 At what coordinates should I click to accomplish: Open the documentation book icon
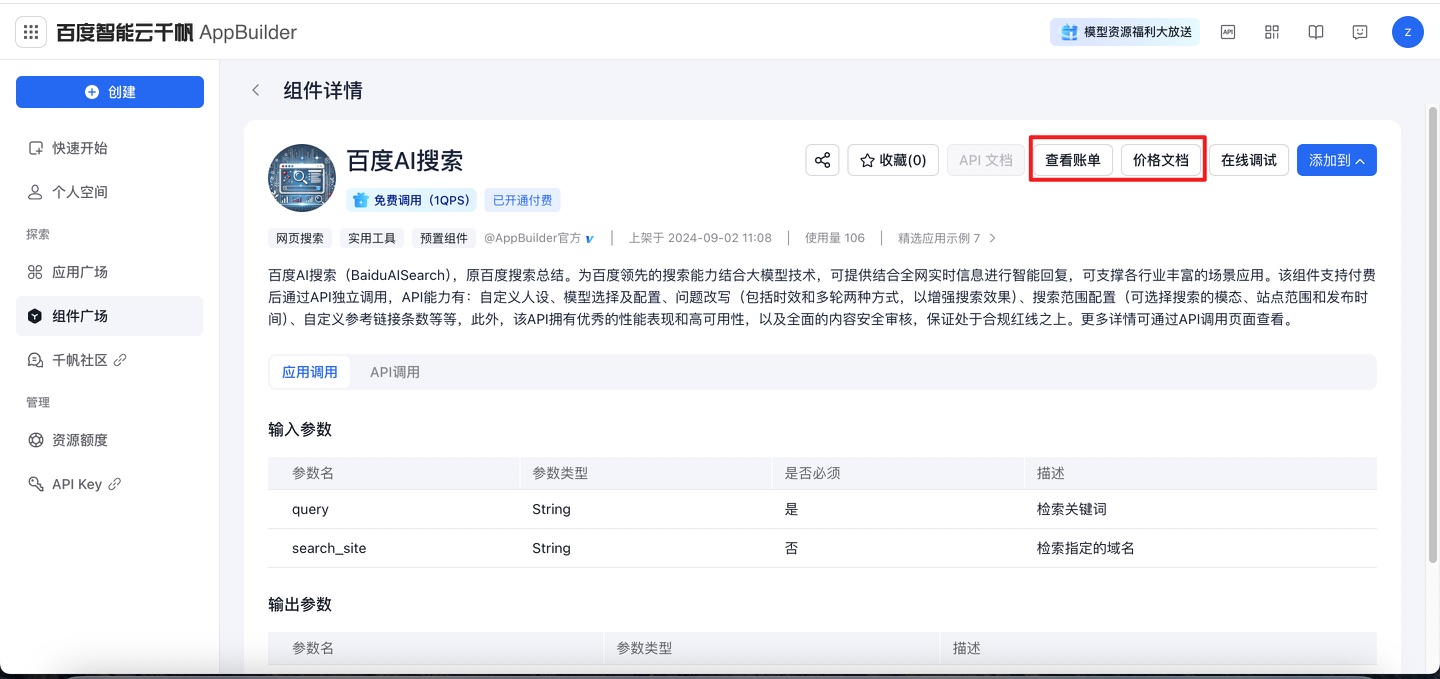[x=1316, y=32]
